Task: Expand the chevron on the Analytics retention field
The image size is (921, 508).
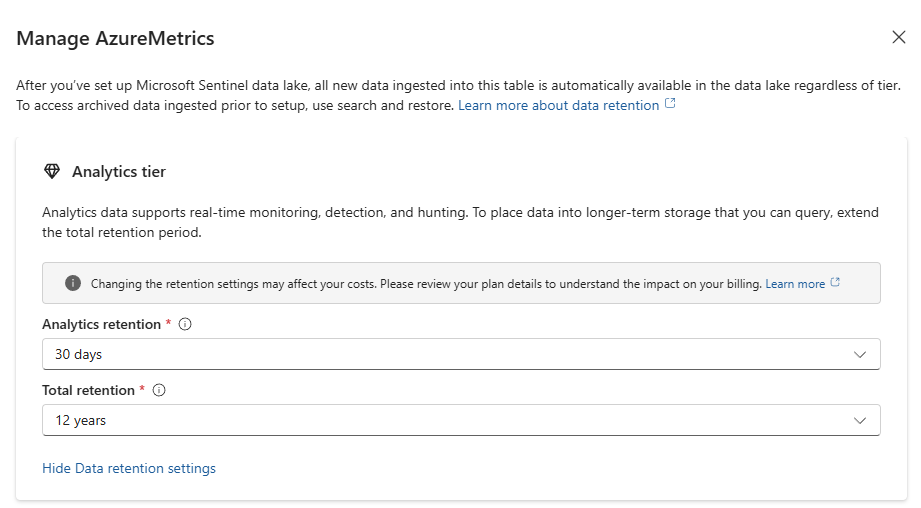Action: (860, 355)
